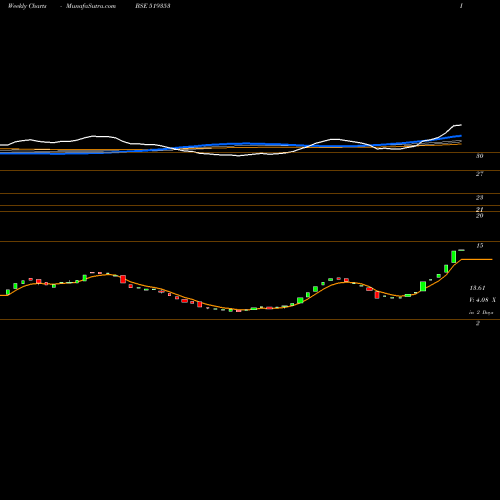Viewport: 500px width, 500px height.
Task: Click the 23 price axis label
Action: coord(480,198)
